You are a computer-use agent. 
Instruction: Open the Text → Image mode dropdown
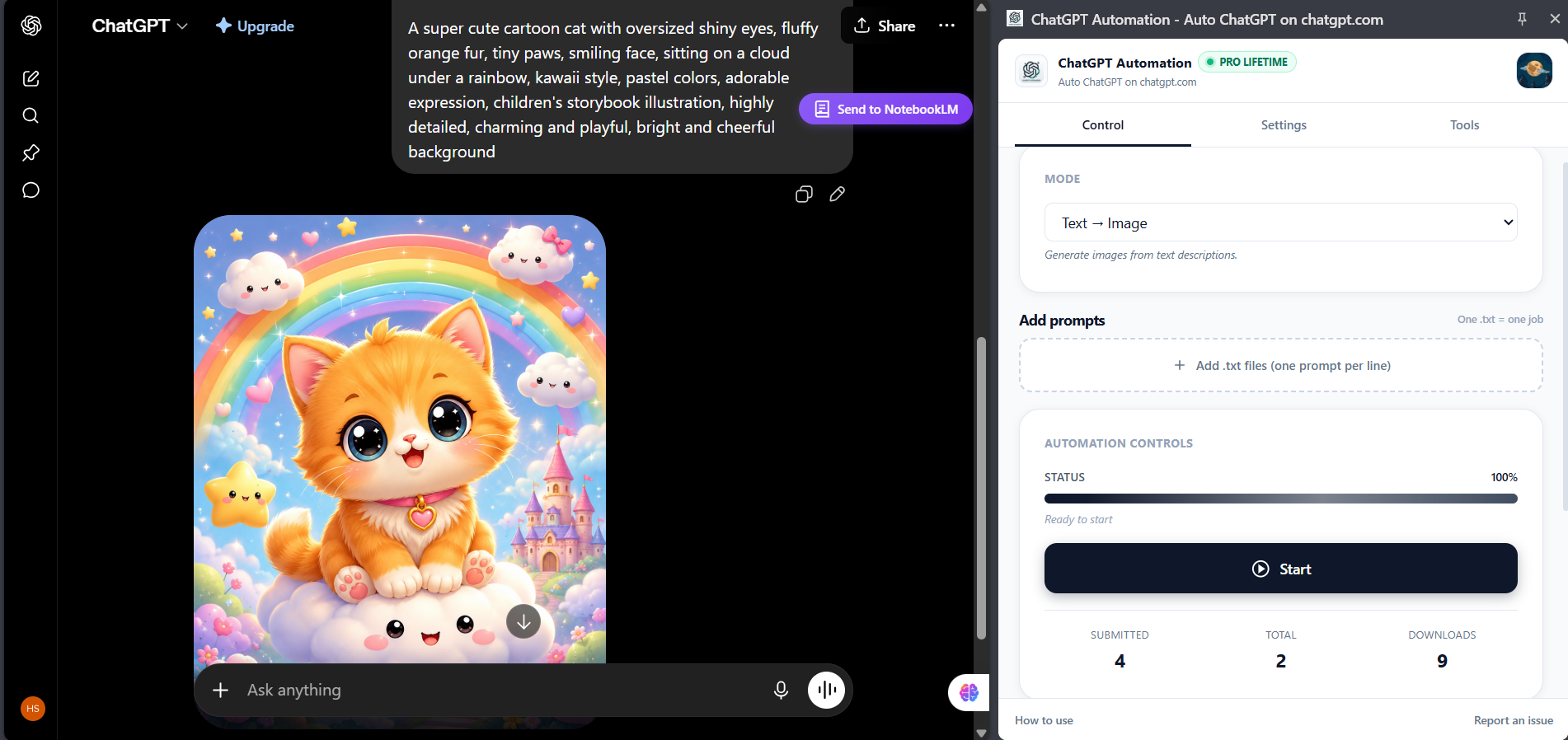pyautogui.click(x=1280, y=222)
